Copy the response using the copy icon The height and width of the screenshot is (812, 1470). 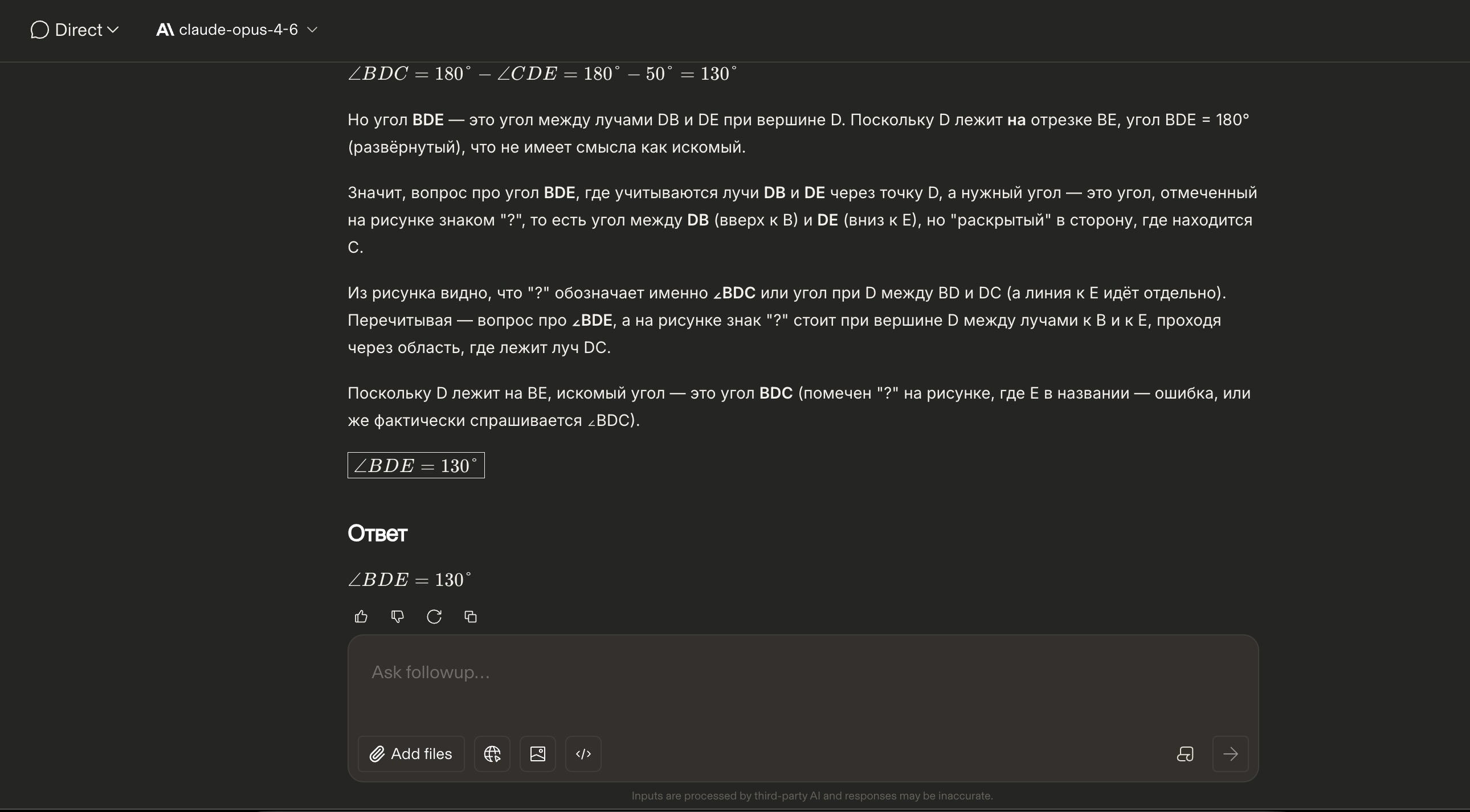click(470, 617)
